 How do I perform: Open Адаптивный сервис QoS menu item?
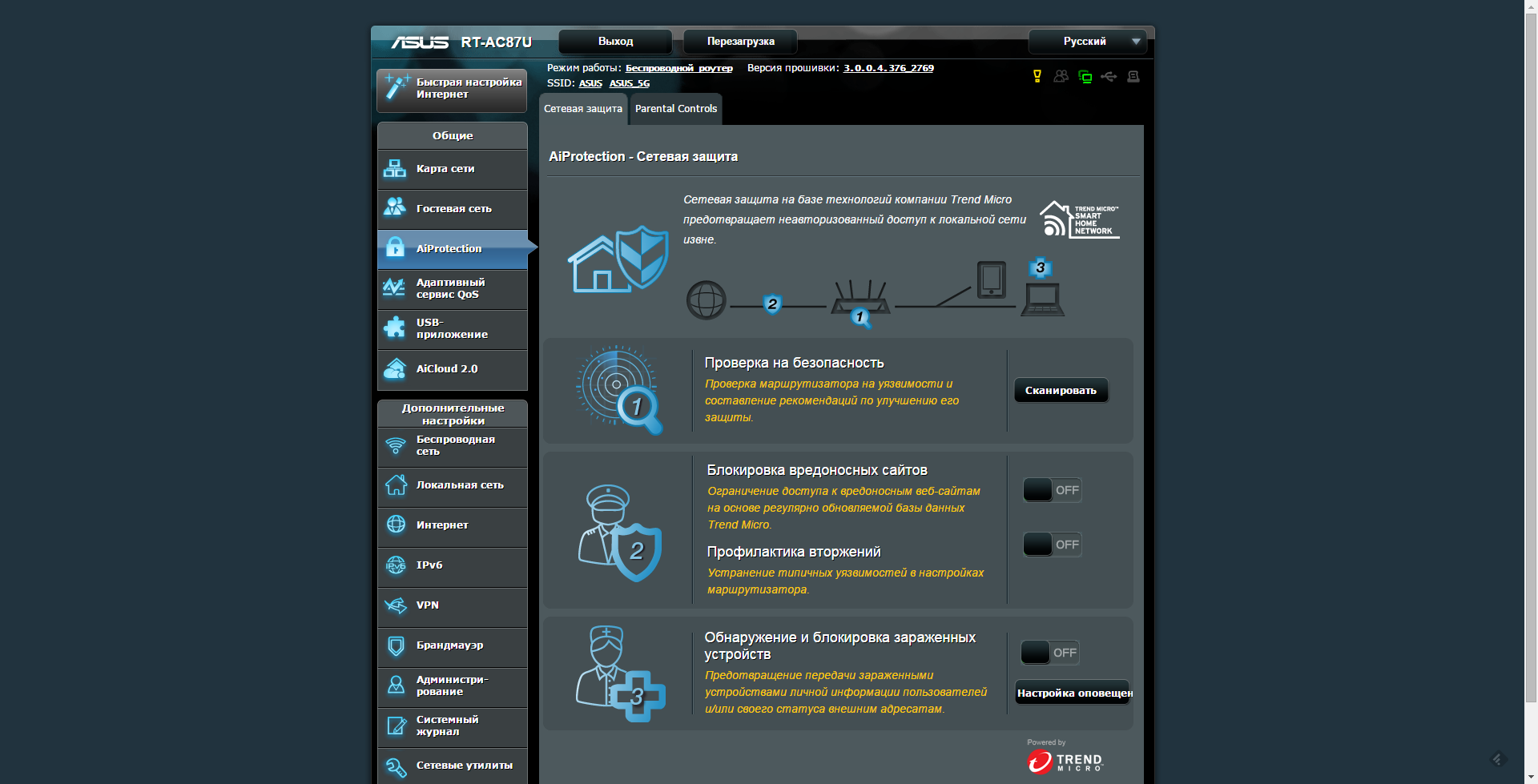click(x=453, y=289)
